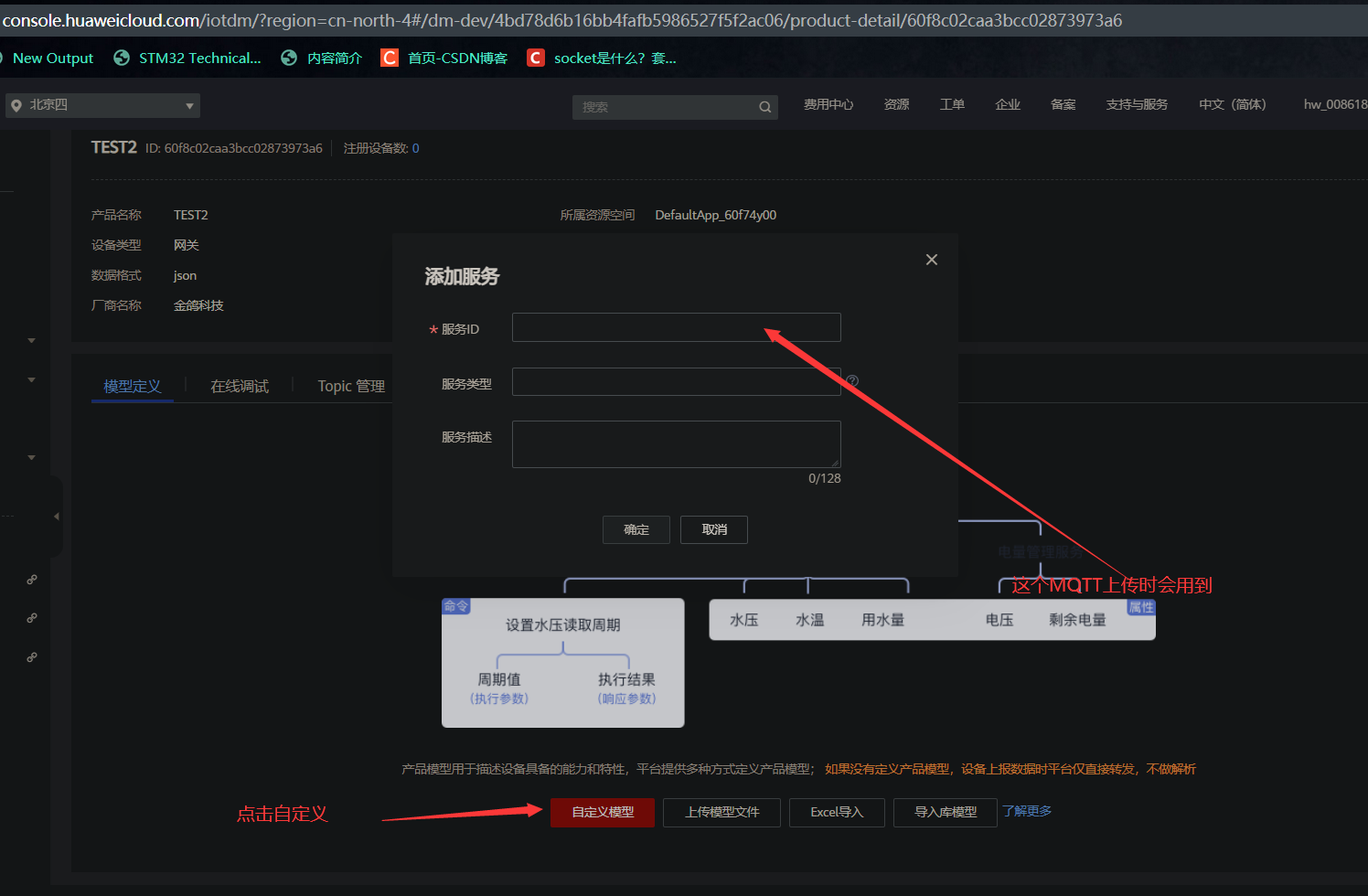This screenshot has height=896, width=1368.
Task: Confirm with the 确定 button
Action: pos(636,529)
